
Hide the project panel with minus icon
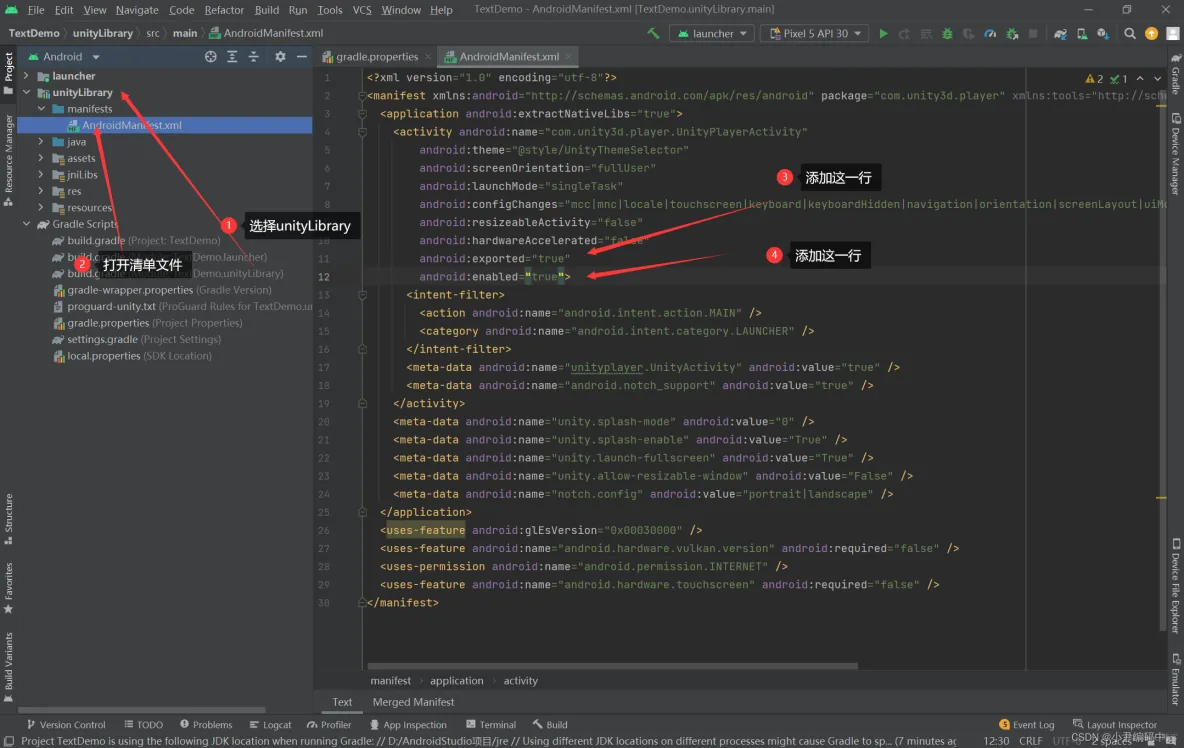tap(301, 57)
